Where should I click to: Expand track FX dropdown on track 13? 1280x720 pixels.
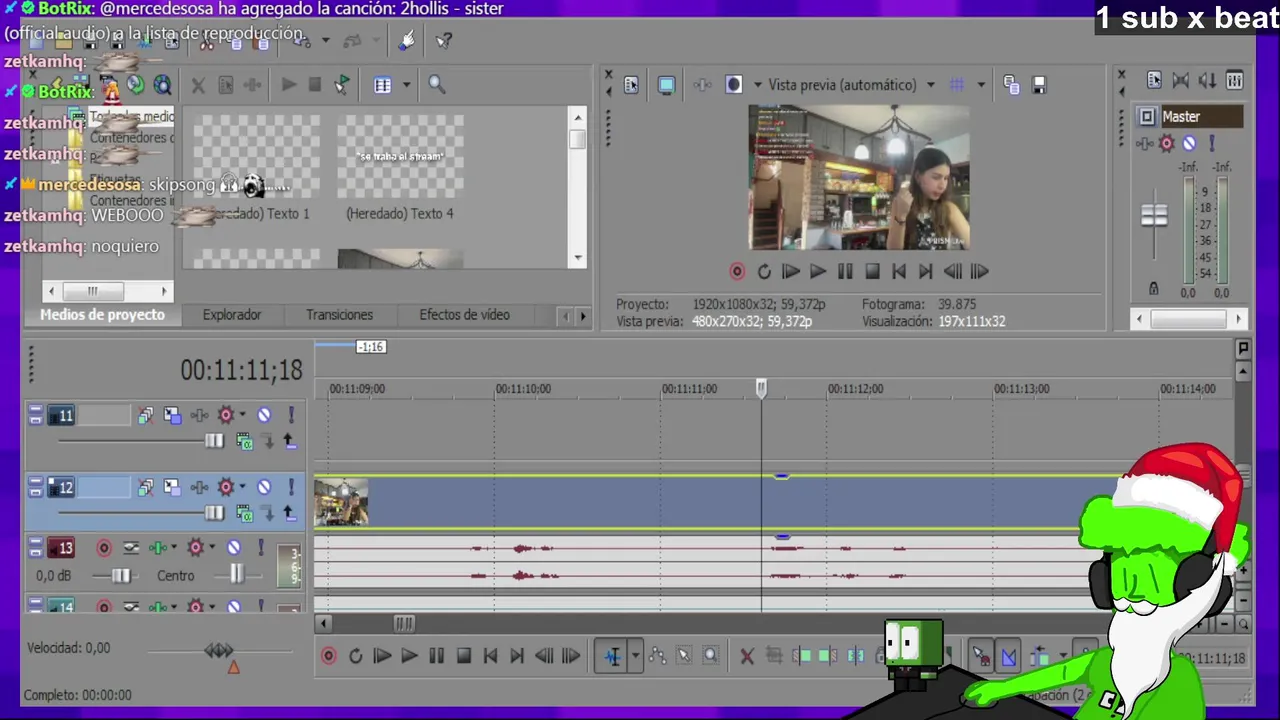pos(174,548)
